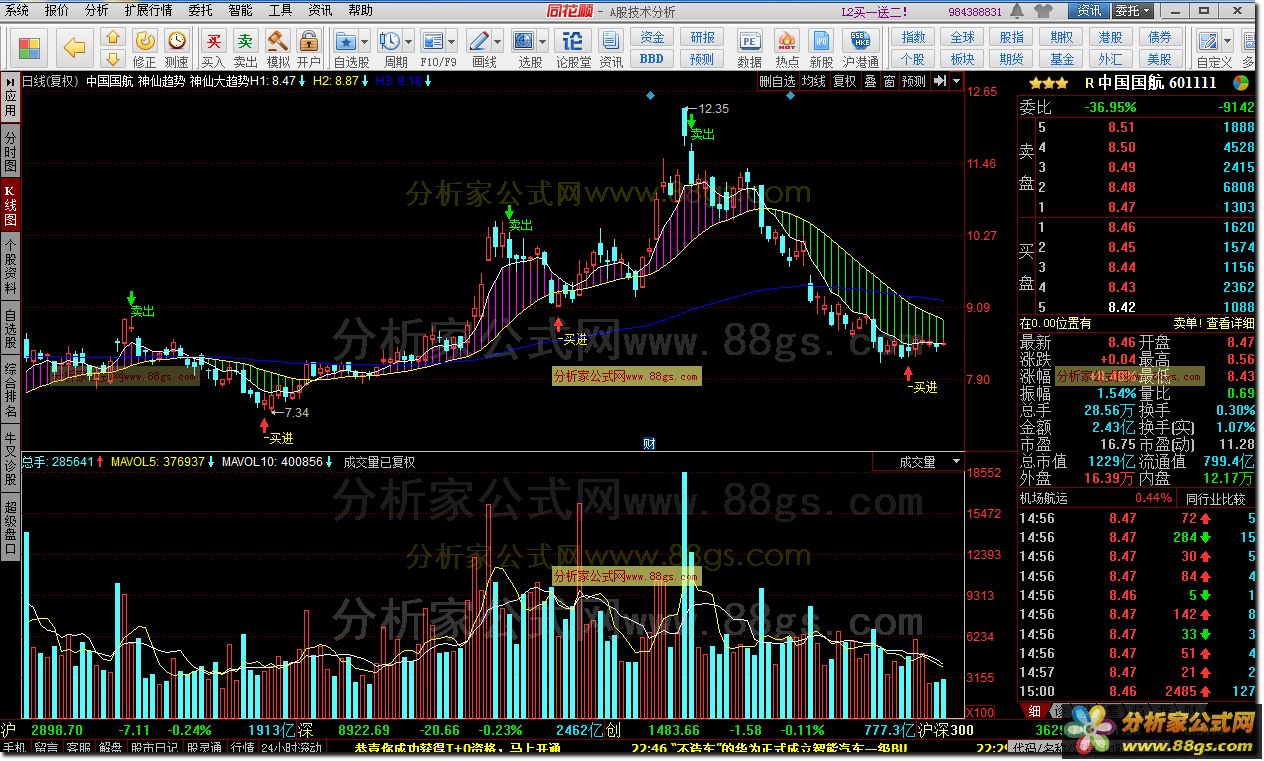The width and height of the screenshot is (1264, 761).
Task: Collapse side panel with the ▶| button
Action: [x=940, y=81]
